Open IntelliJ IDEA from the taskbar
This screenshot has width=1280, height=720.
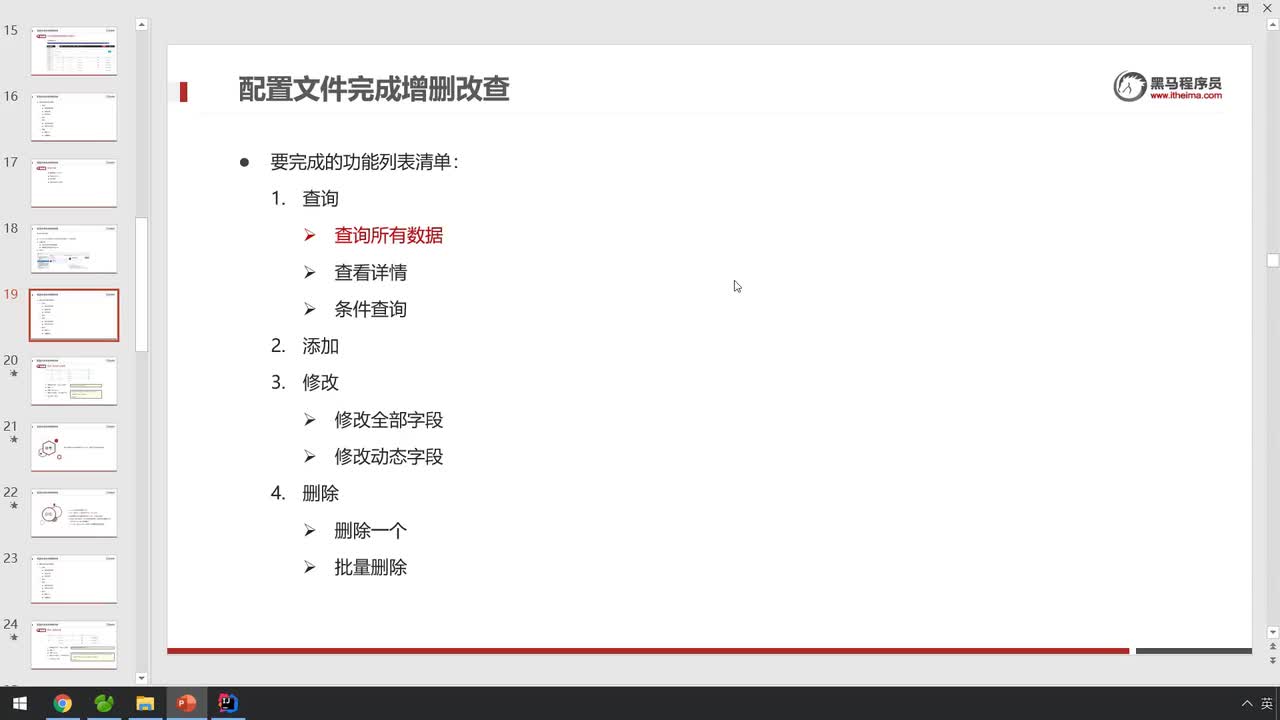(x=228, y=703)
